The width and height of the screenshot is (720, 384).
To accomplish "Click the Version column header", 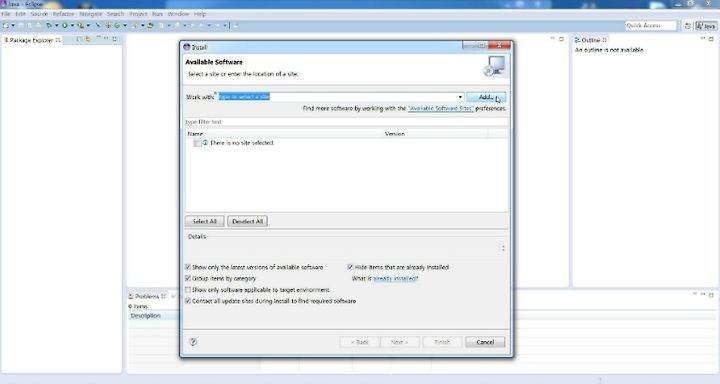I will tap(435, 134).
